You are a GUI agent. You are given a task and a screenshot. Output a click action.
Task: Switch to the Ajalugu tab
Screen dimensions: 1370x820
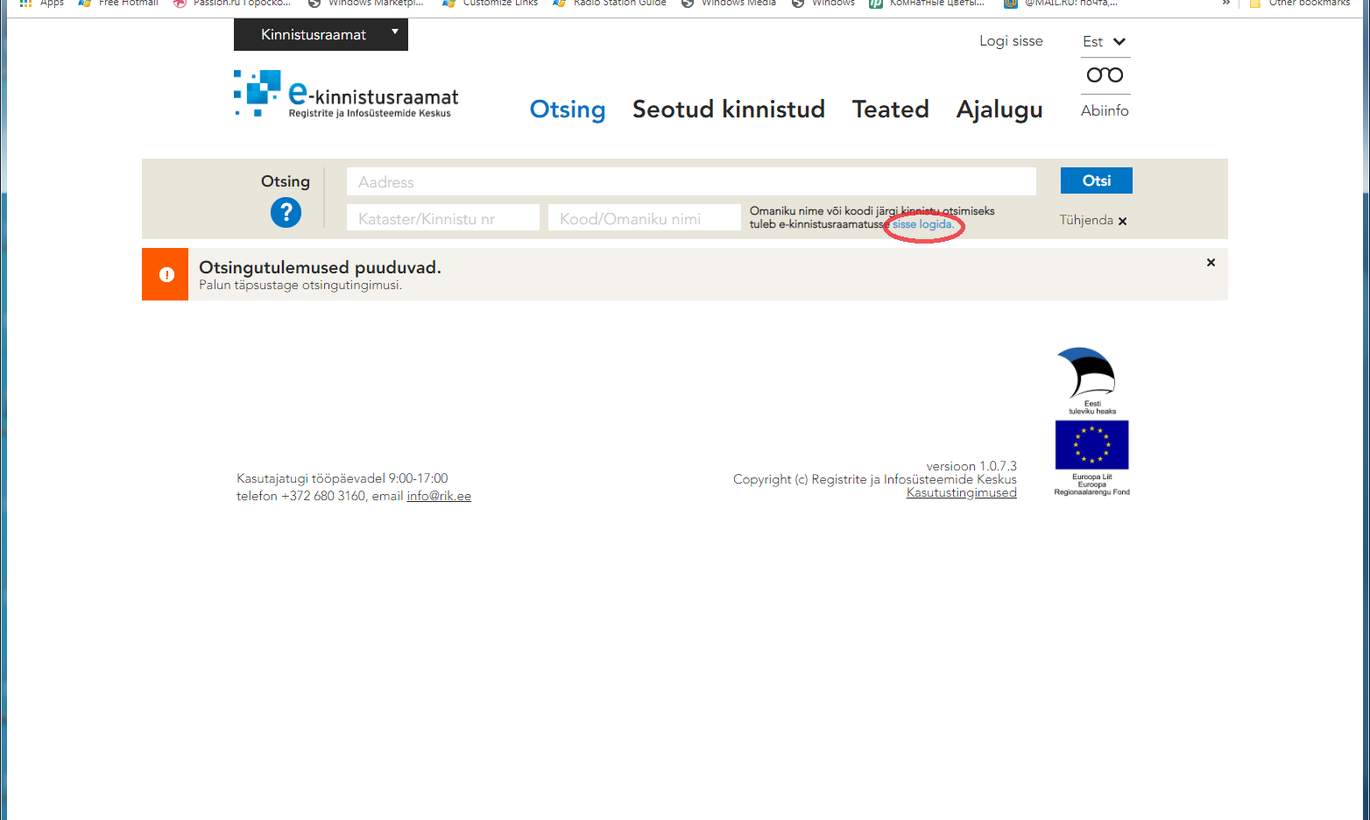pos(999,109)
